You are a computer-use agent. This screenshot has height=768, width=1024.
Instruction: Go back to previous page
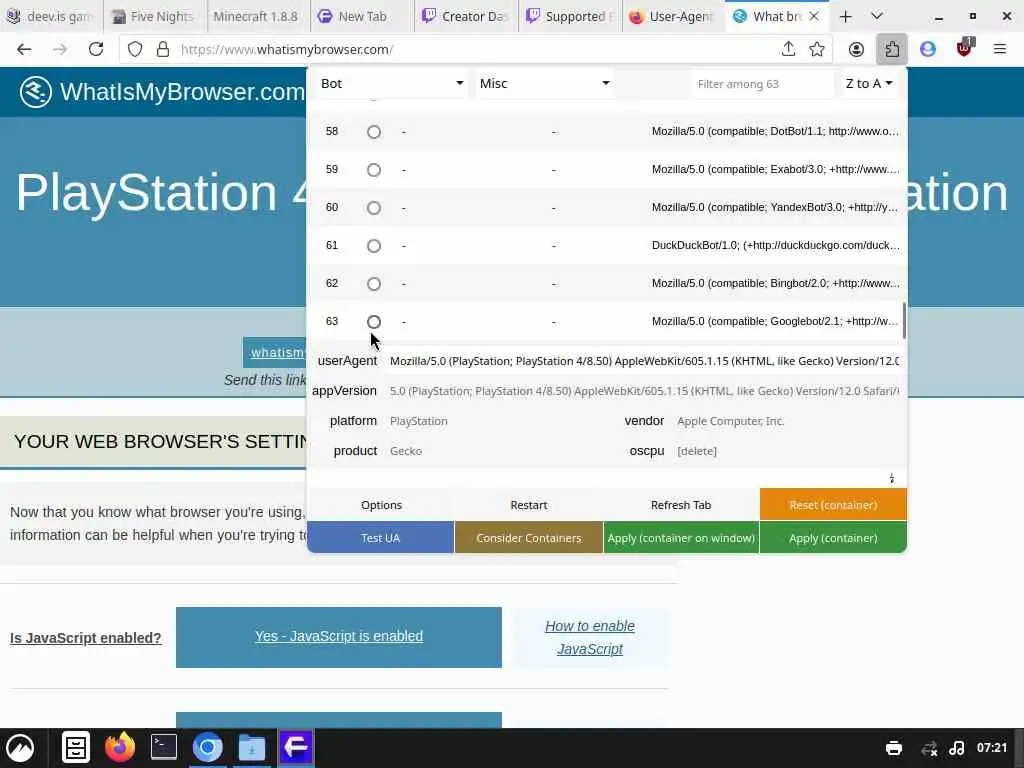tap(24, 49)
